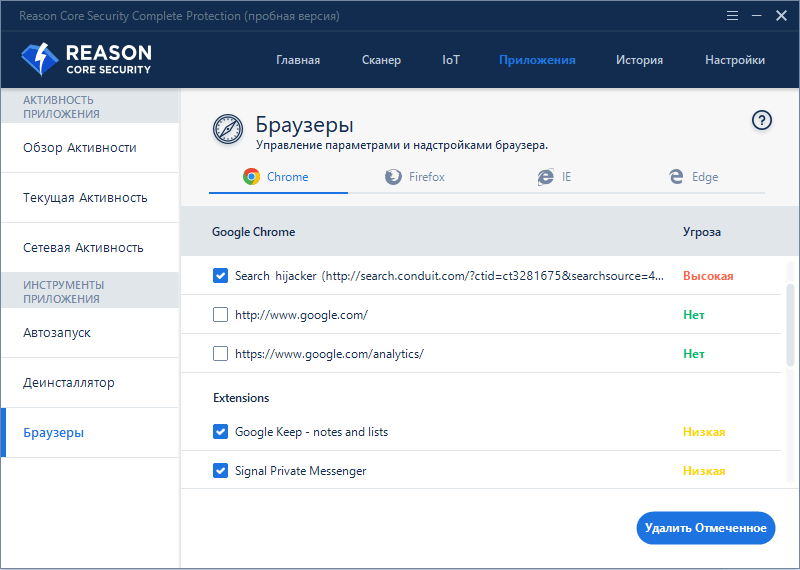Image resolution: width=800 pixels, height=570 pixels.
Task: Click the Google Chrome column header
Action: coord(254,232)
